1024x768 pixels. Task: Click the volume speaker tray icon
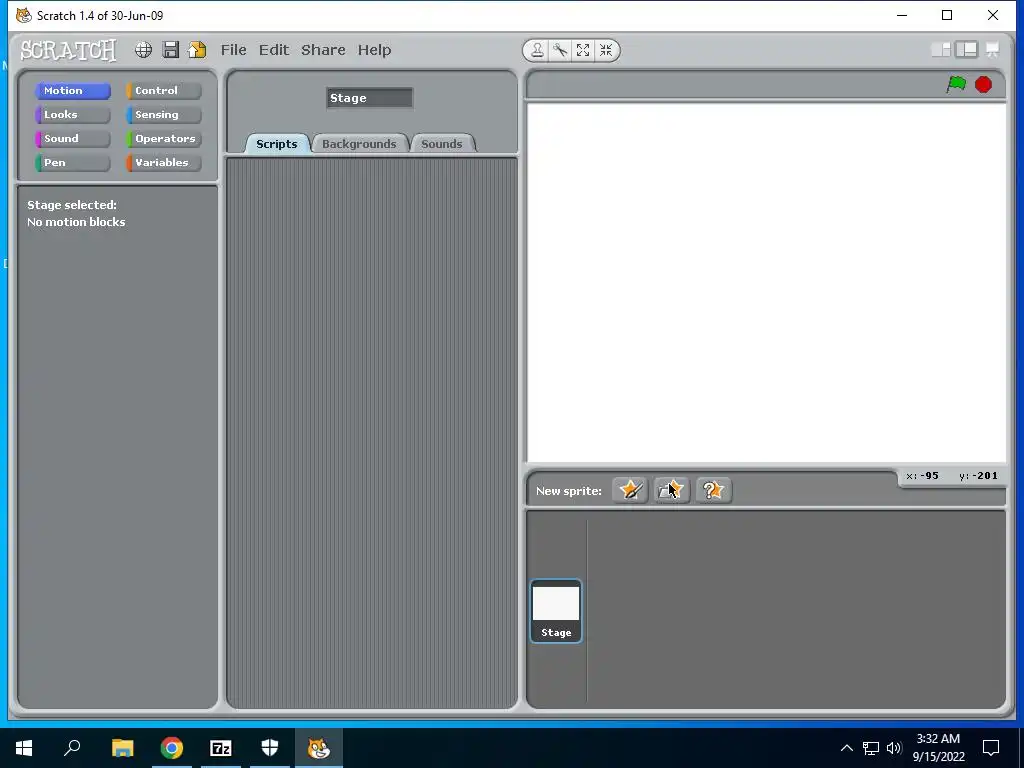[x=894, y=748]
